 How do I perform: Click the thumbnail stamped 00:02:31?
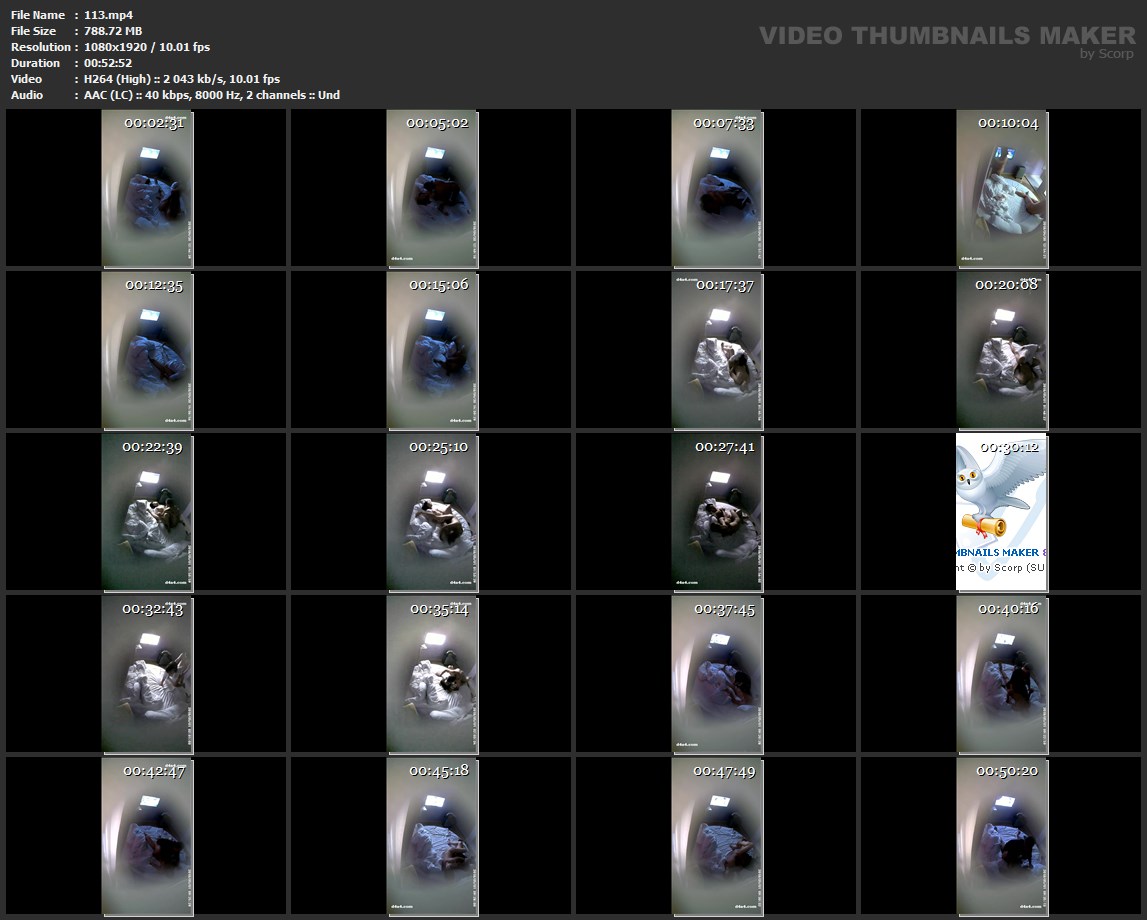click(x=147, y=188)
